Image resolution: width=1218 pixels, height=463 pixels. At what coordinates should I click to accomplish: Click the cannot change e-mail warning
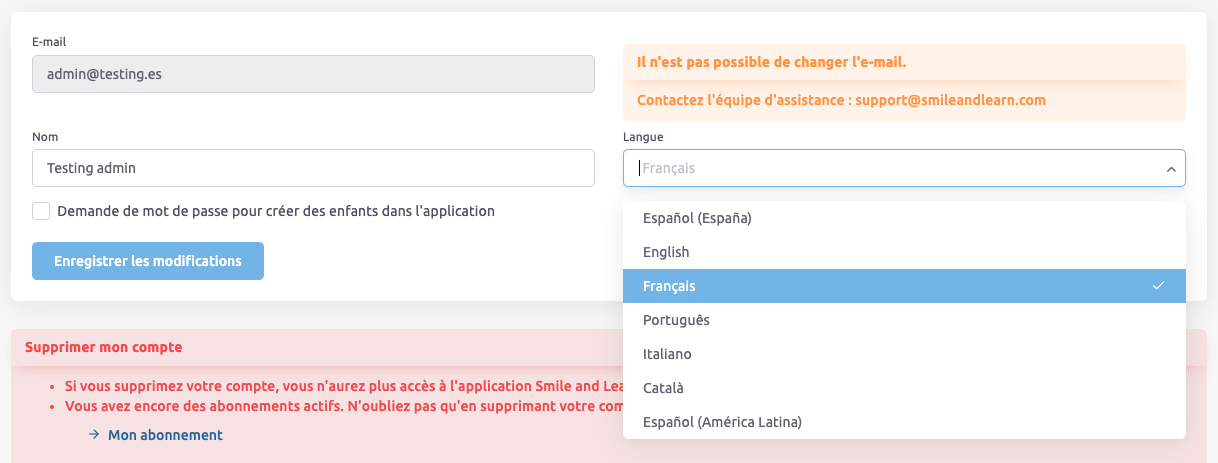coord(771,62)
